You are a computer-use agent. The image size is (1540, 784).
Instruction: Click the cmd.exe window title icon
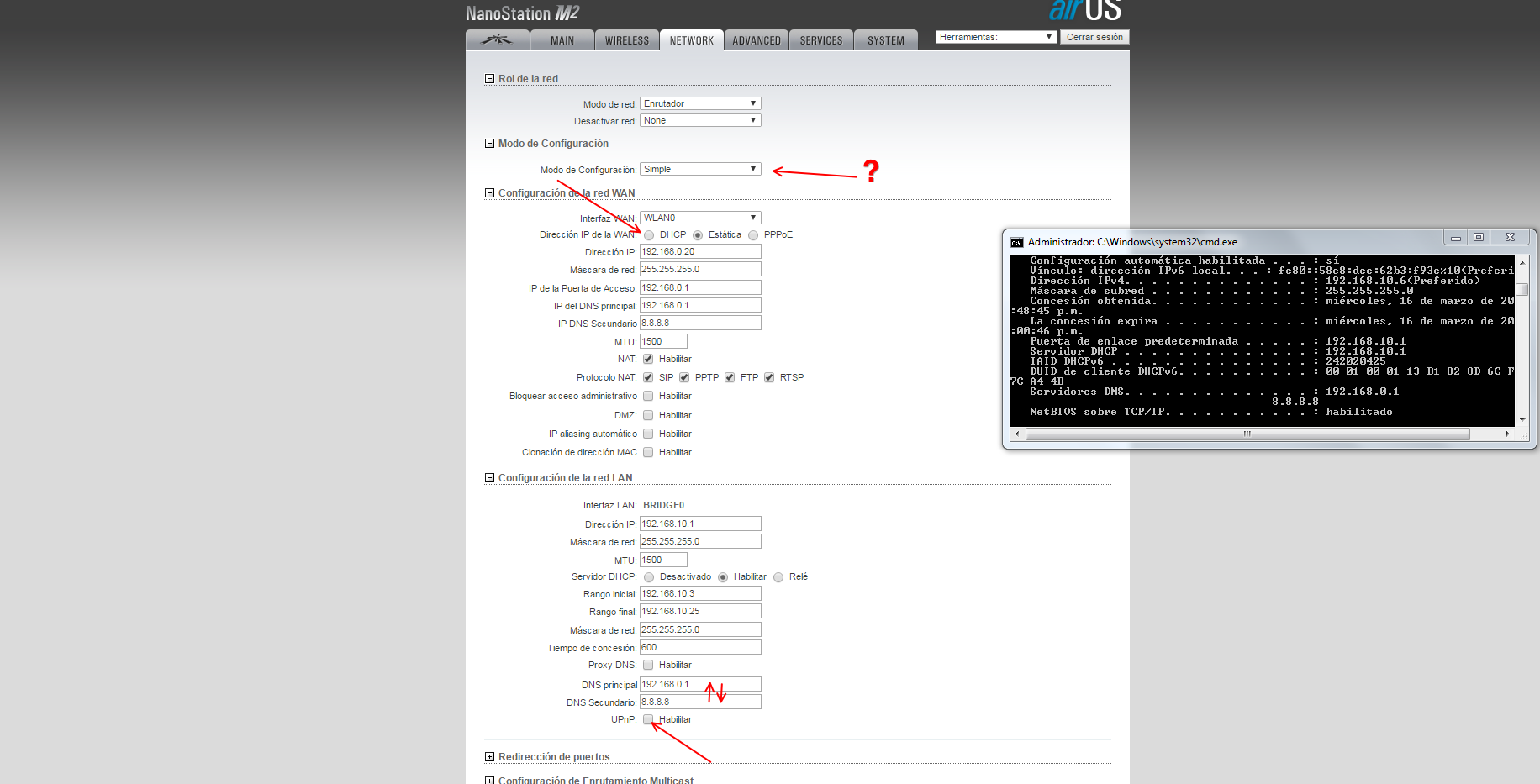click(x=1016, y=242)
